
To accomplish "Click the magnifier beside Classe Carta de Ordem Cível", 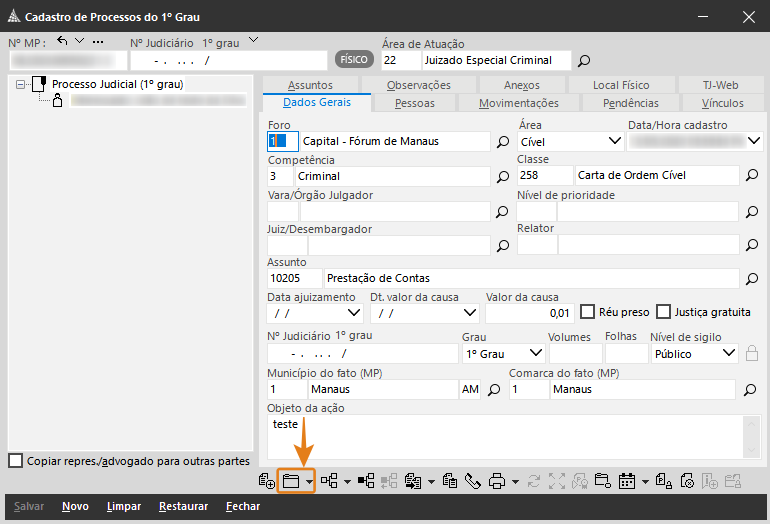I will click(752, 175).
